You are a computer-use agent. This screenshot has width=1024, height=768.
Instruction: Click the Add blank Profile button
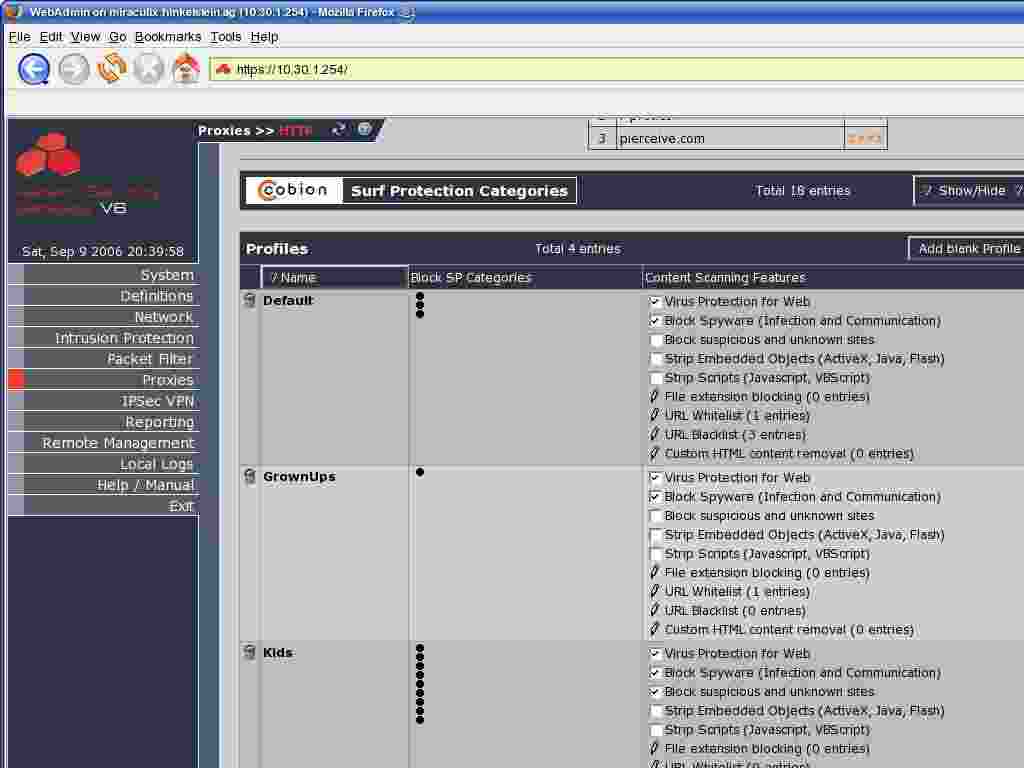968,249
